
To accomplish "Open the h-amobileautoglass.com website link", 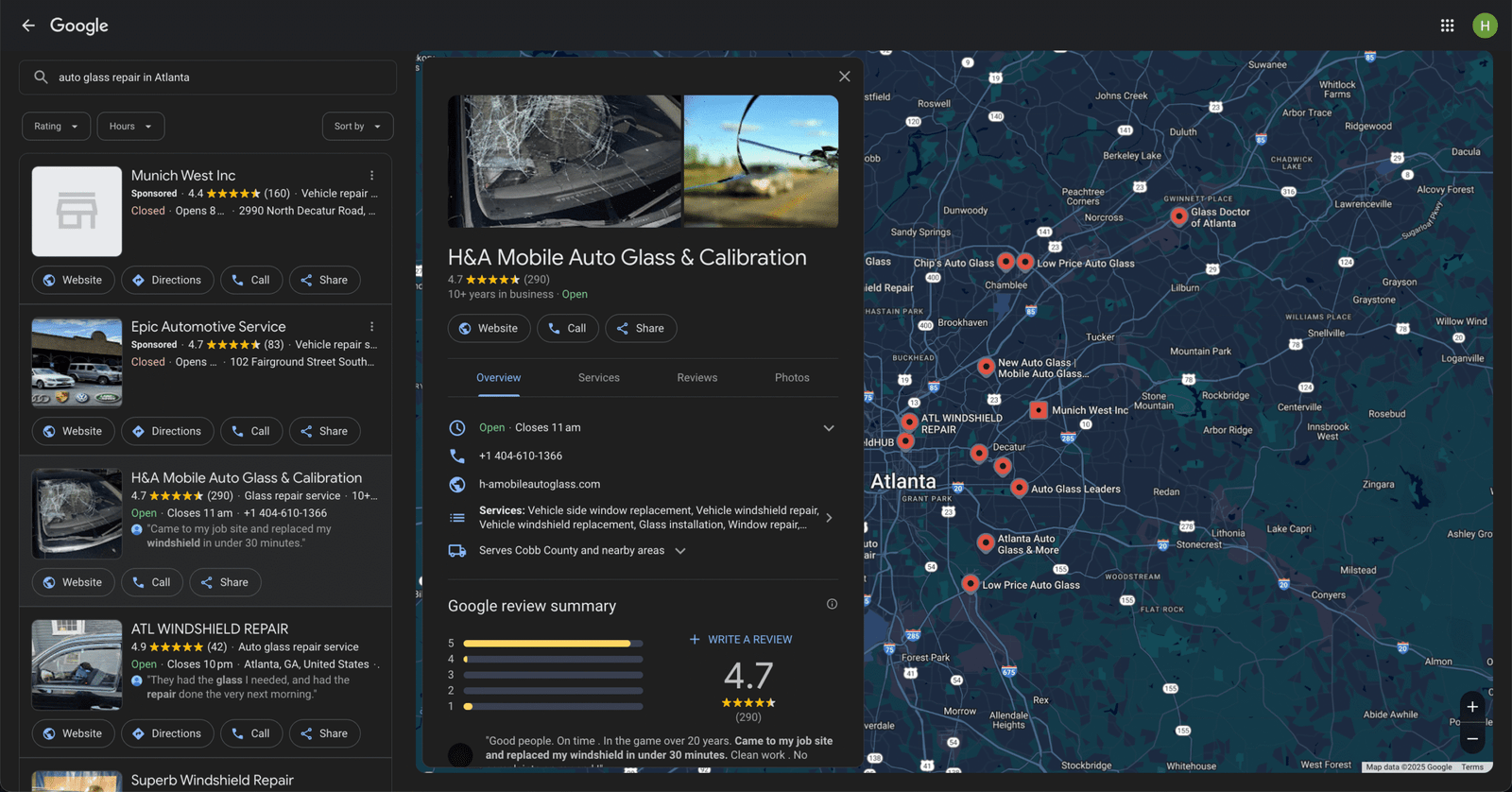I will tap(540, 485).
